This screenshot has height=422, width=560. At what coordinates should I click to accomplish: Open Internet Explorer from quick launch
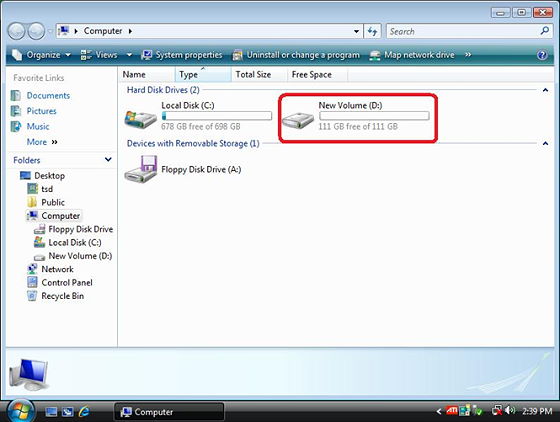[84, 412]
